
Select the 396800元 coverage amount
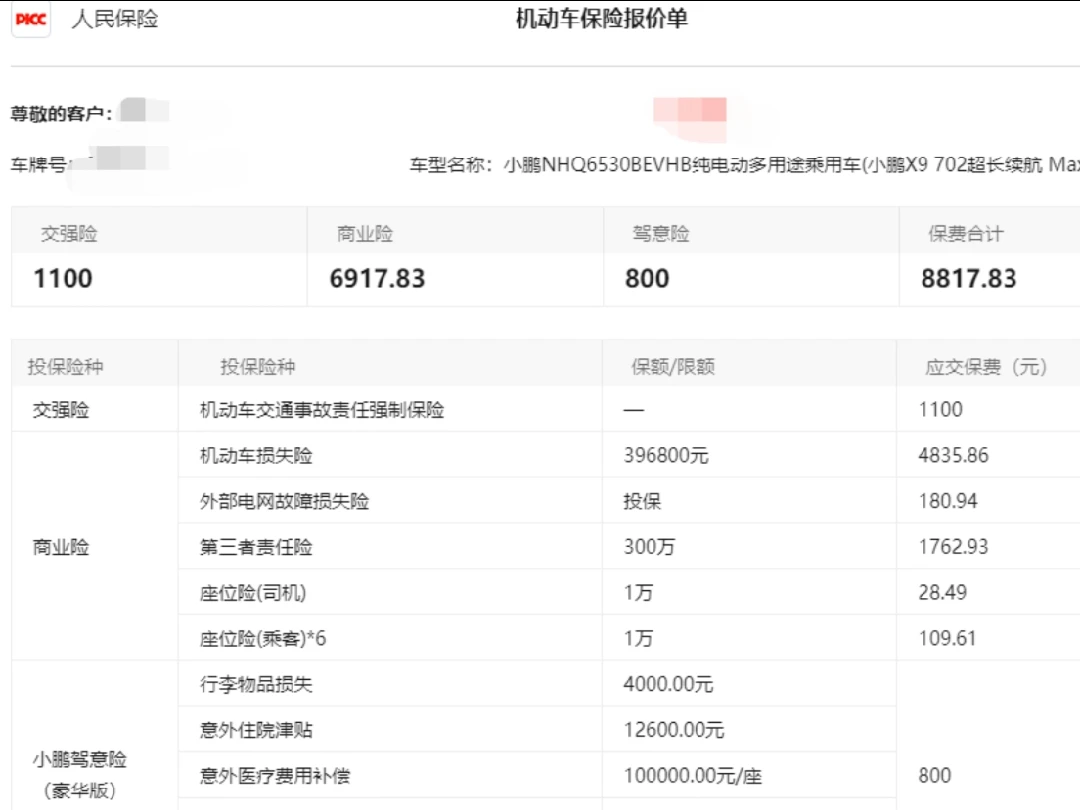[666, 455]
